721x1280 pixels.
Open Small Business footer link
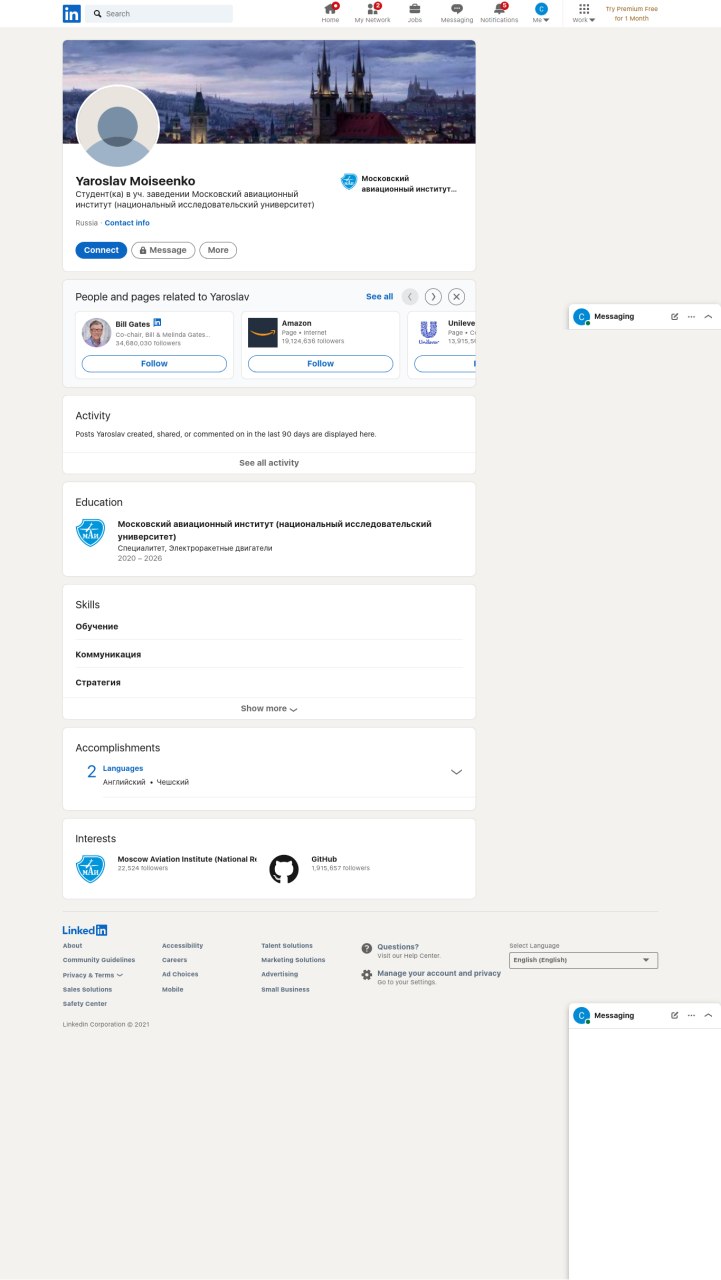pyautogui.click(x=286, y=989)
